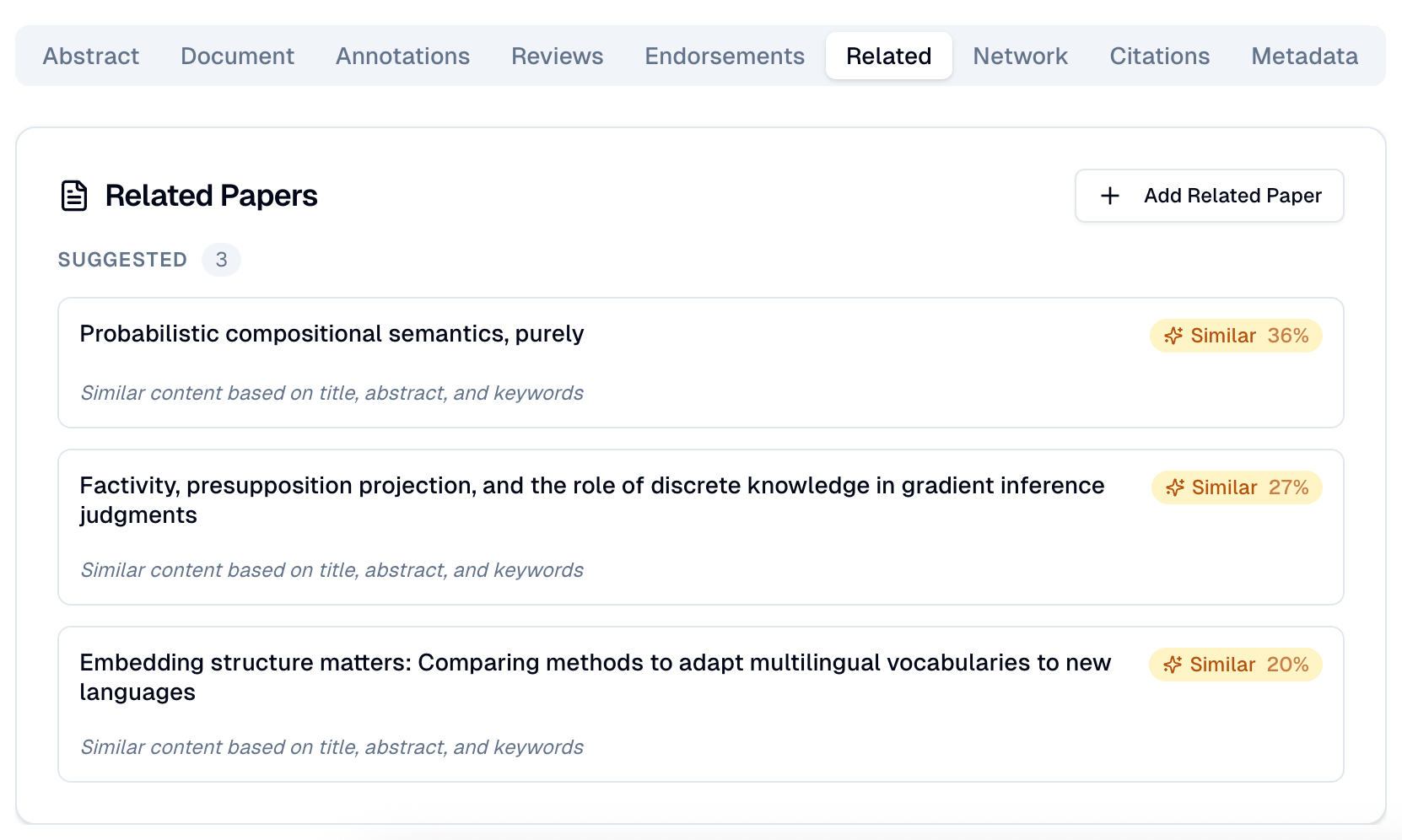The height and width of the screenshot is (840, 1402).
Task: Click sparkle icon on Similar 20% badge
Action: (1173, 665)
